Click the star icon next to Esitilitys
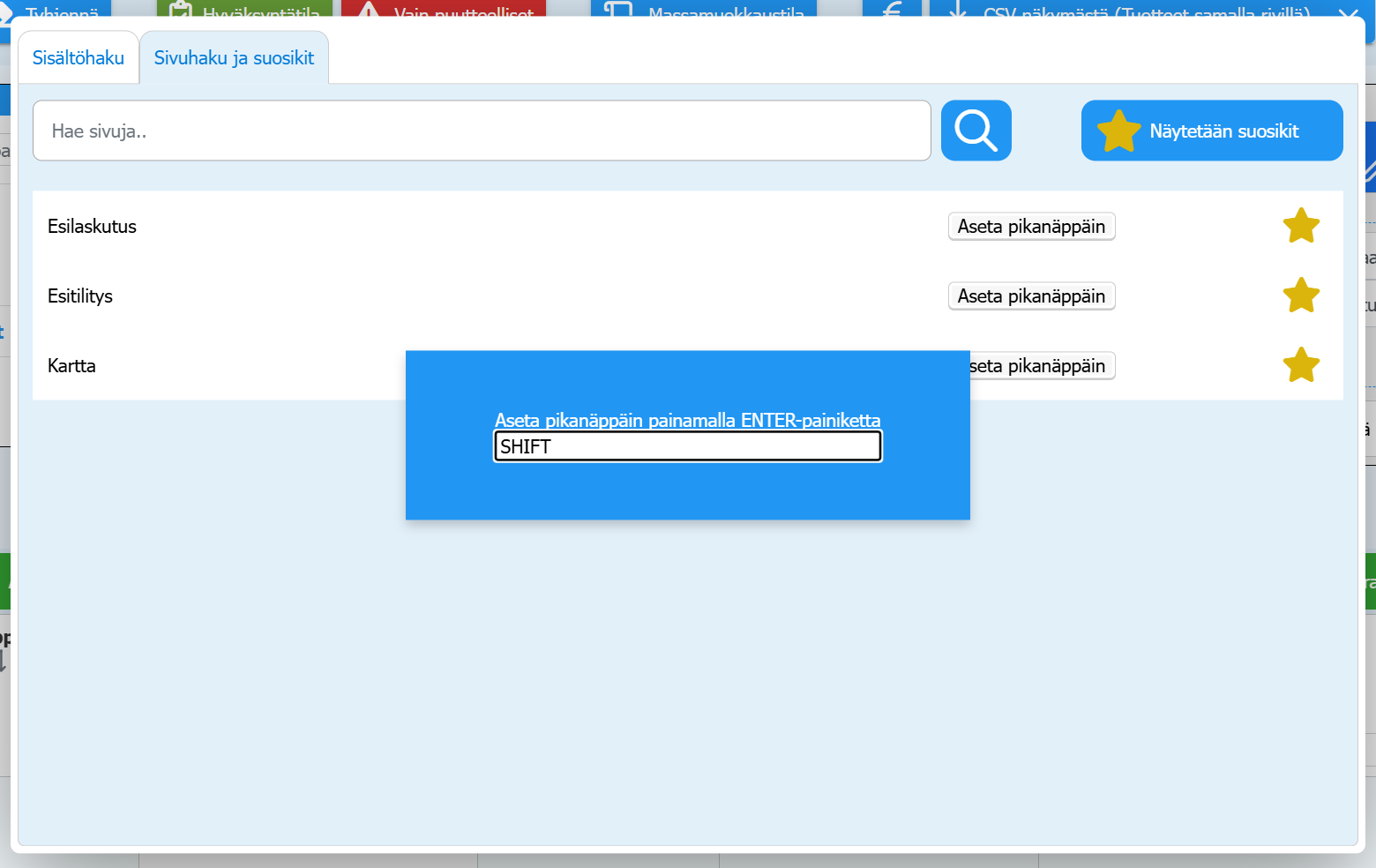The height and width of the screenshot is (868, 1376). click(x=1301, y=296)
